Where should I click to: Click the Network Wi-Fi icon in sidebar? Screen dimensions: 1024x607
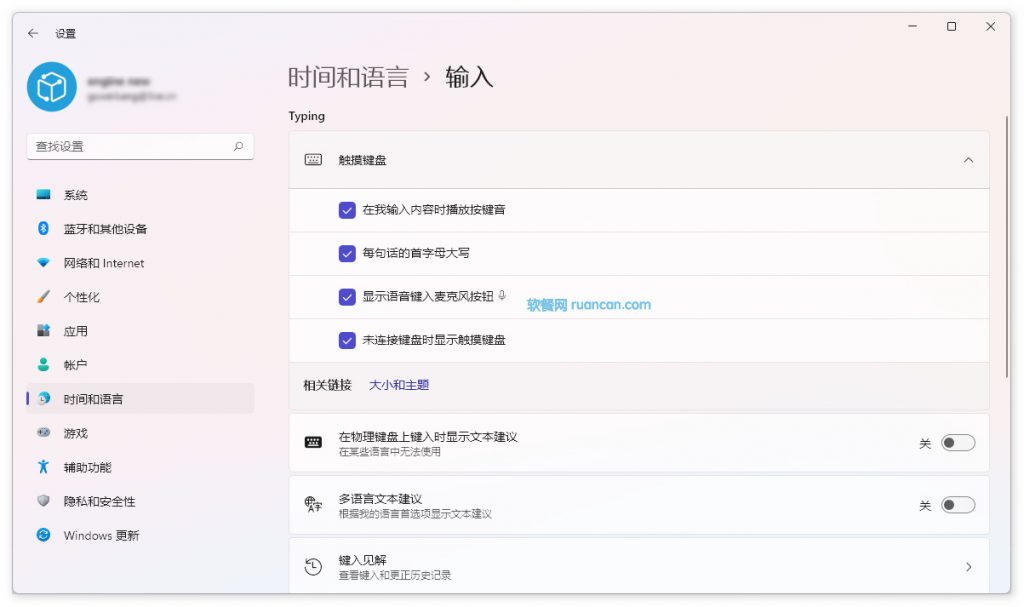(x=43, y=263)
